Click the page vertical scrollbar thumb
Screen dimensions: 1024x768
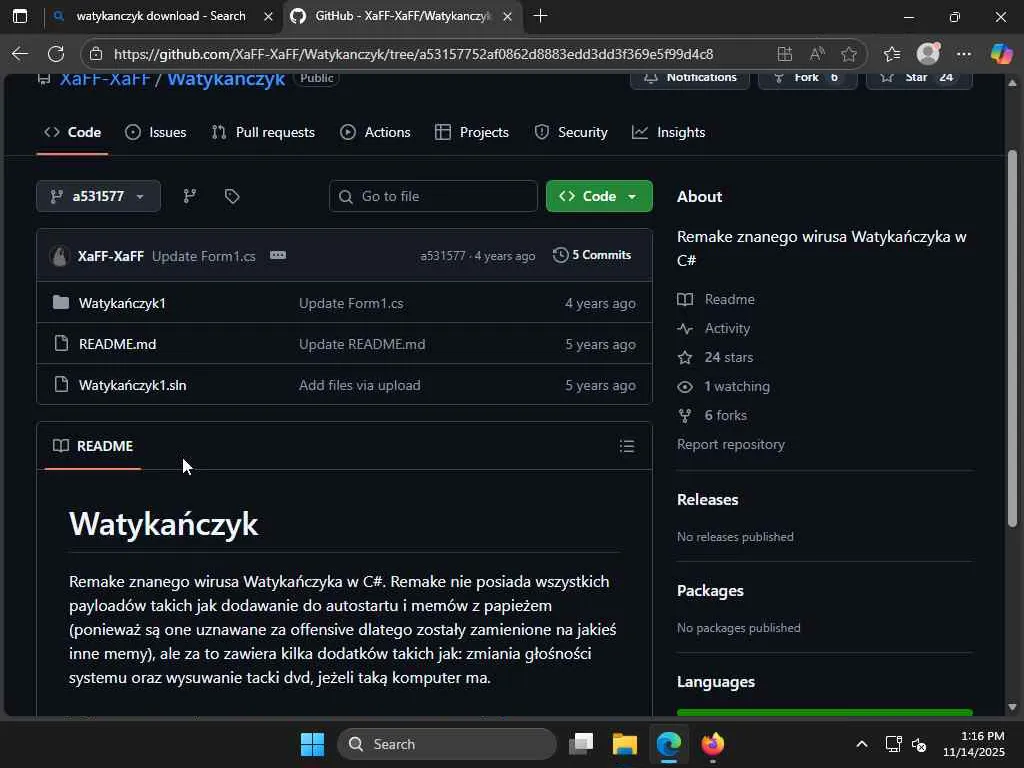pos(1012,338)
